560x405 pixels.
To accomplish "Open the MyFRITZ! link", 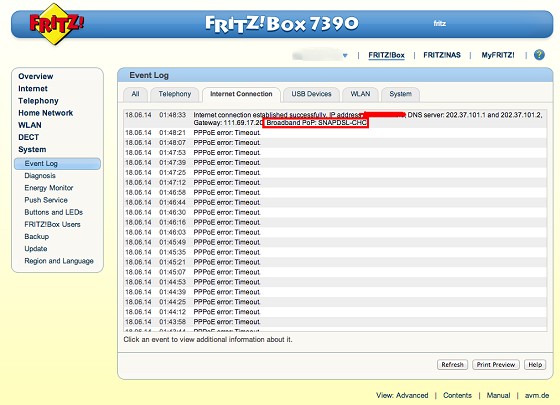I will click(x=498, y=55).
